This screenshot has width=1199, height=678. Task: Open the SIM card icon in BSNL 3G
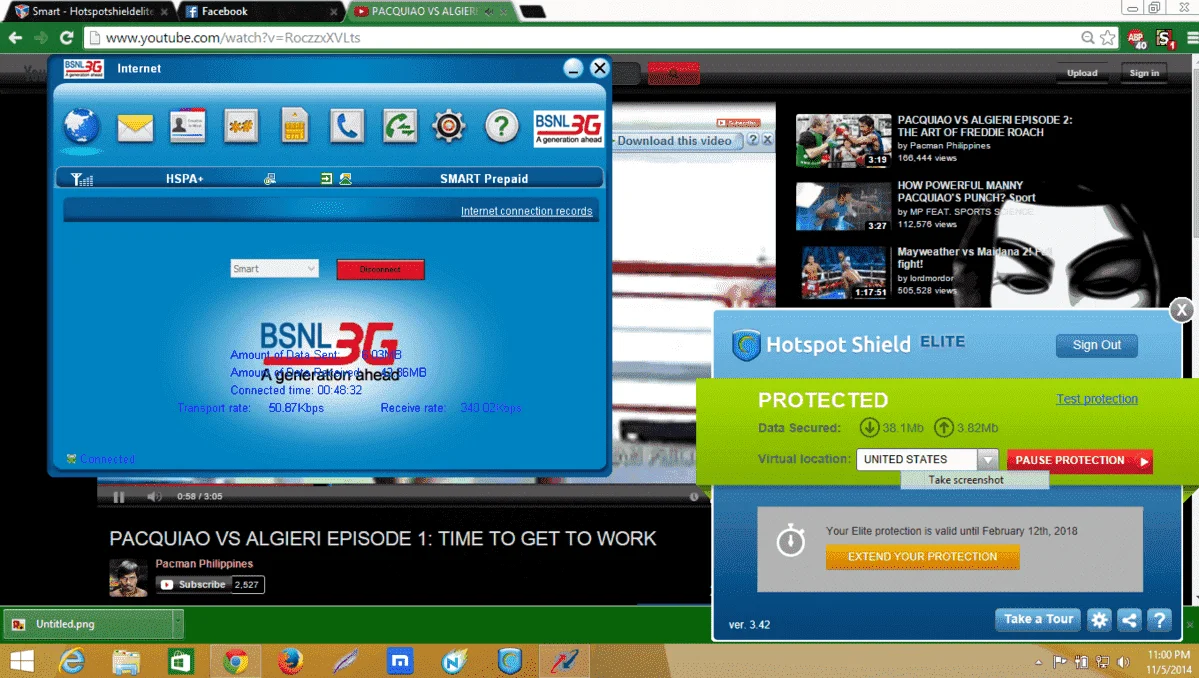pyautogui.click(x=294, y=126)
